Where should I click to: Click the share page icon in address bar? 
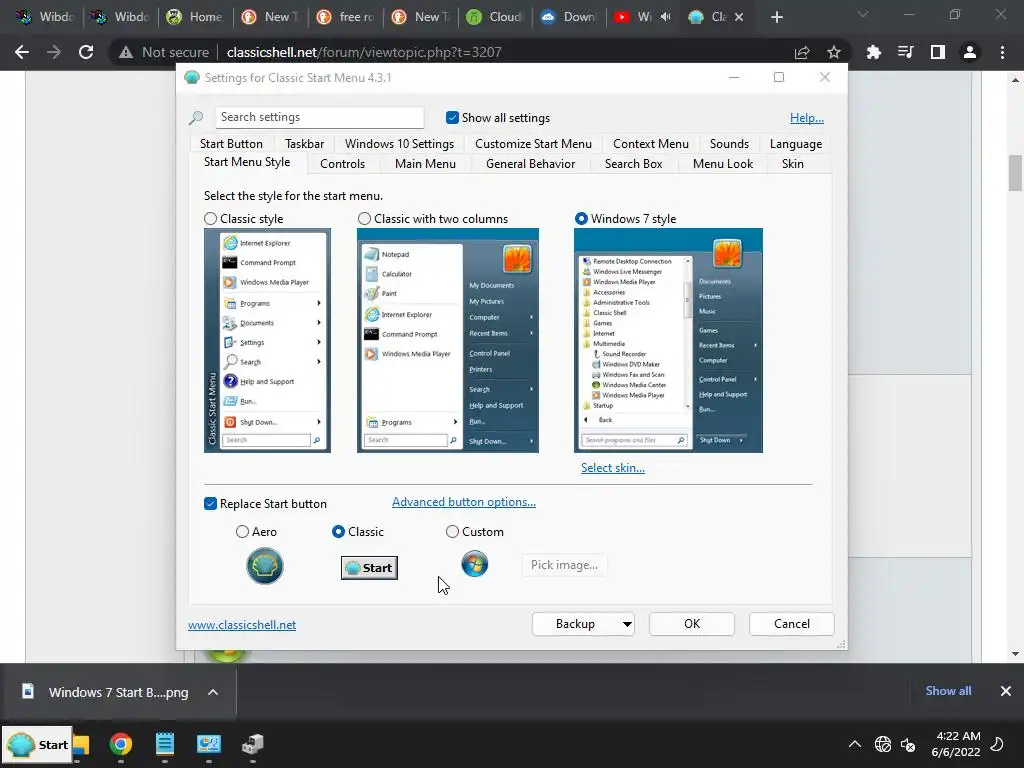(x=802, y=52)
